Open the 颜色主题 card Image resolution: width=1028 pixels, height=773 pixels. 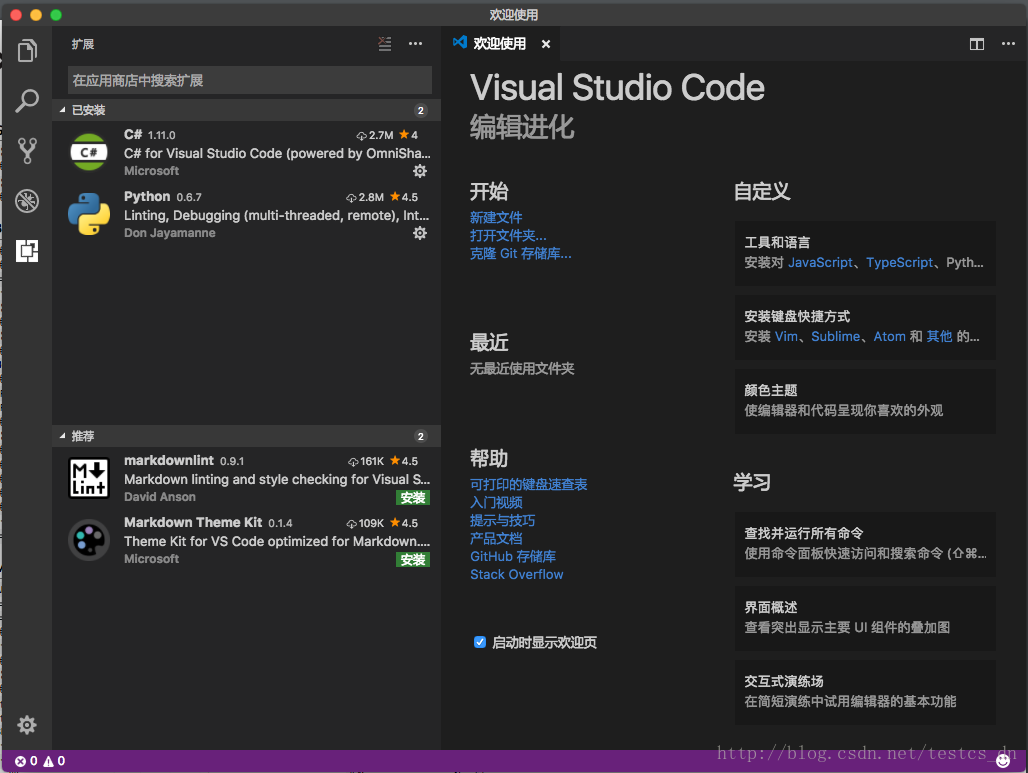pyautogui.click(x=865, y=401)
